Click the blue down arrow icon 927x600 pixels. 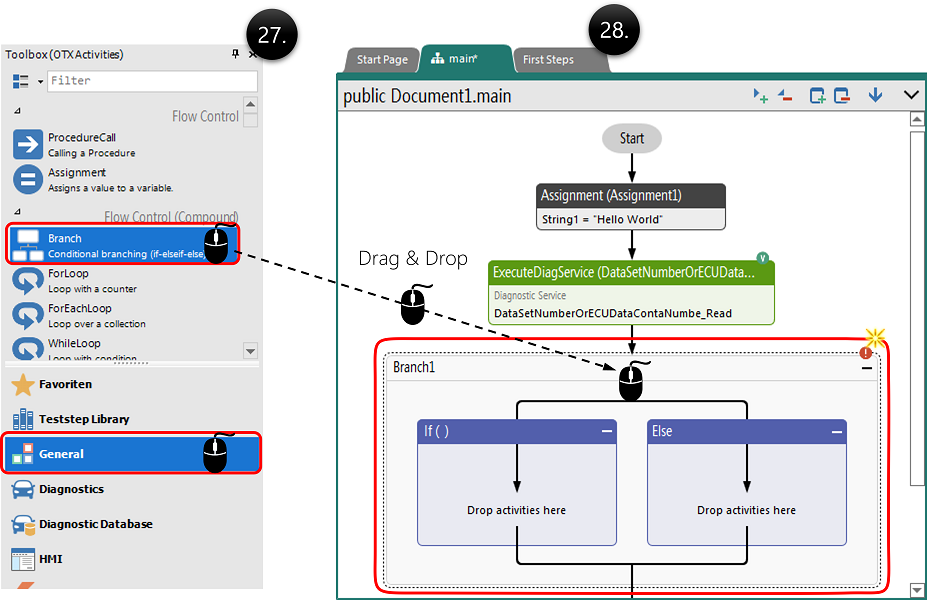pyautogui.click(x=875, y=96)
